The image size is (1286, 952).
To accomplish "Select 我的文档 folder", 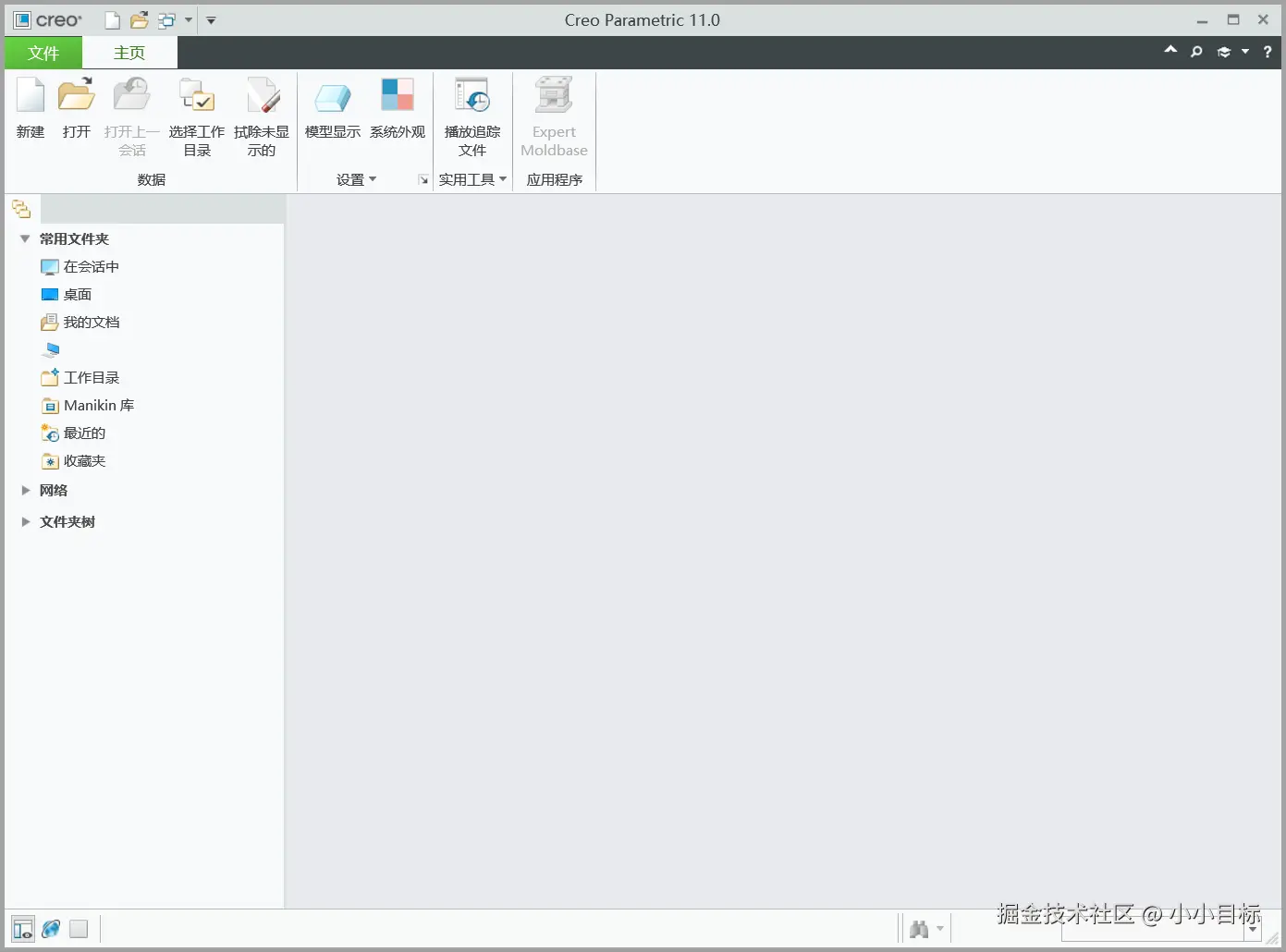I will point(80,323).
